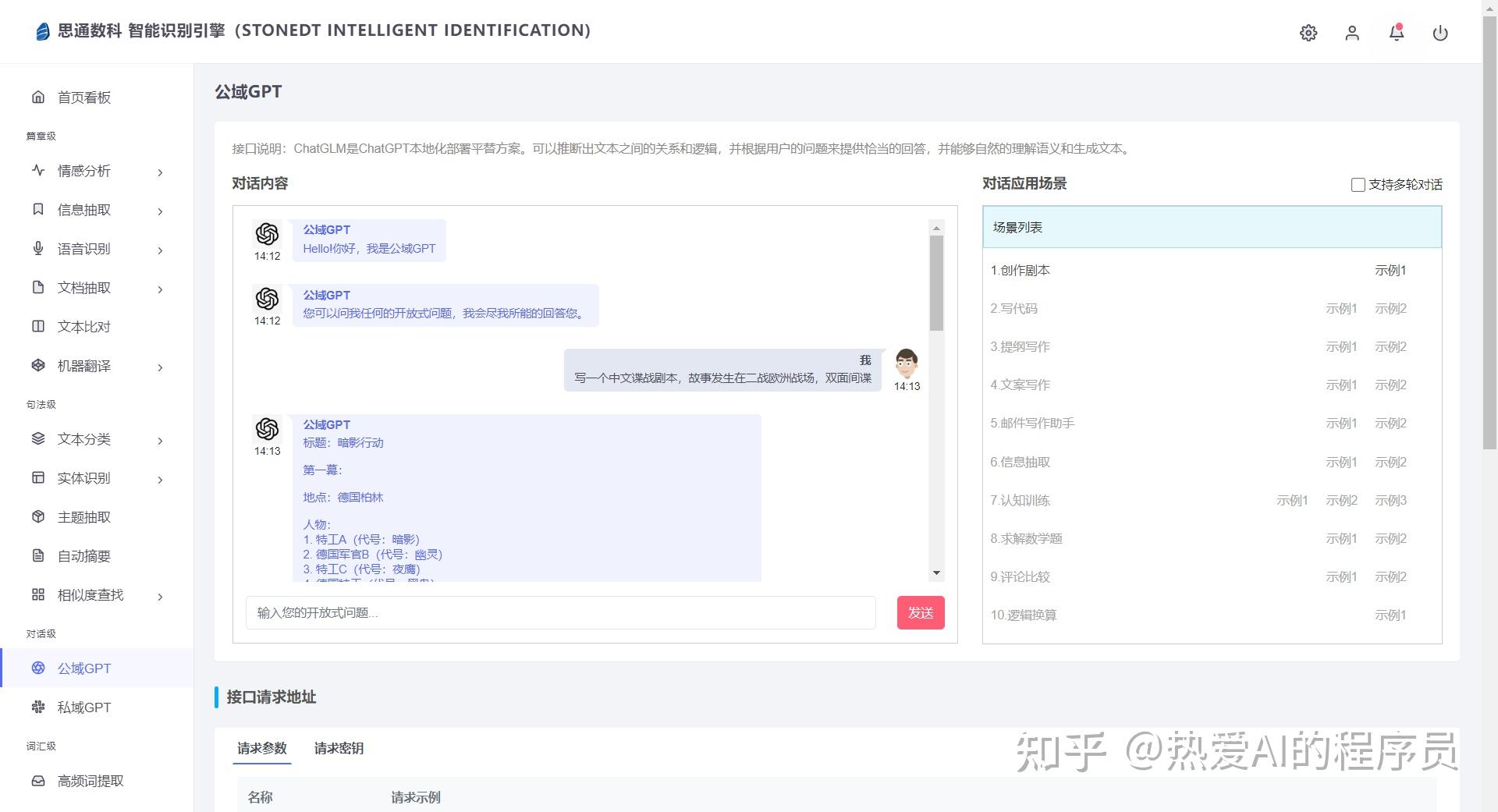Screen dimensions: 1498x812
Task: Click the GPT avatar of the Hello message
Action: (267, 234)
